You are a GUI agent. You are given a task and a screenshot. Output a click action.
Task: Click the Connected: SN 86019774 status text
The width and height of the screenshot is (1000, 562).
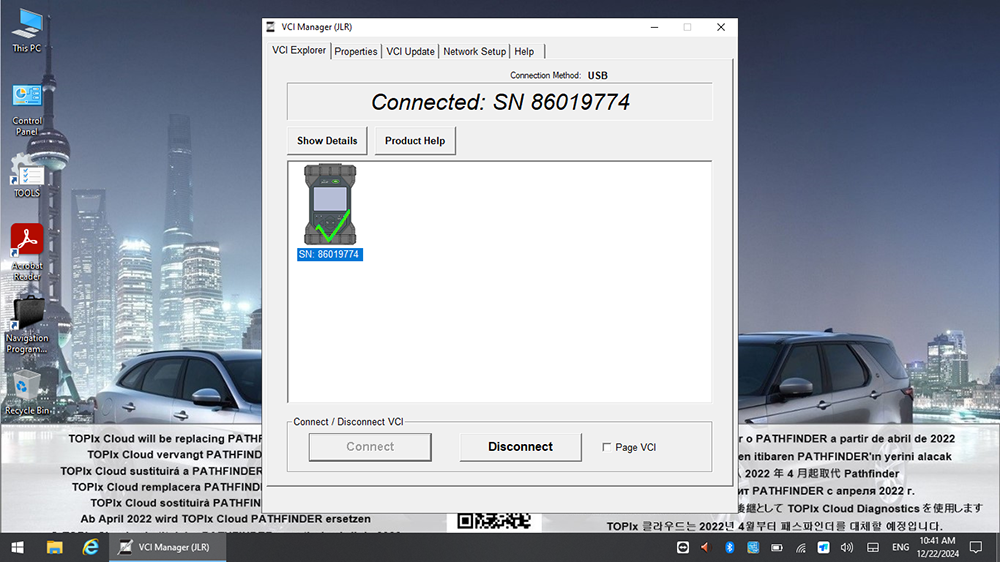coord(500,102)
